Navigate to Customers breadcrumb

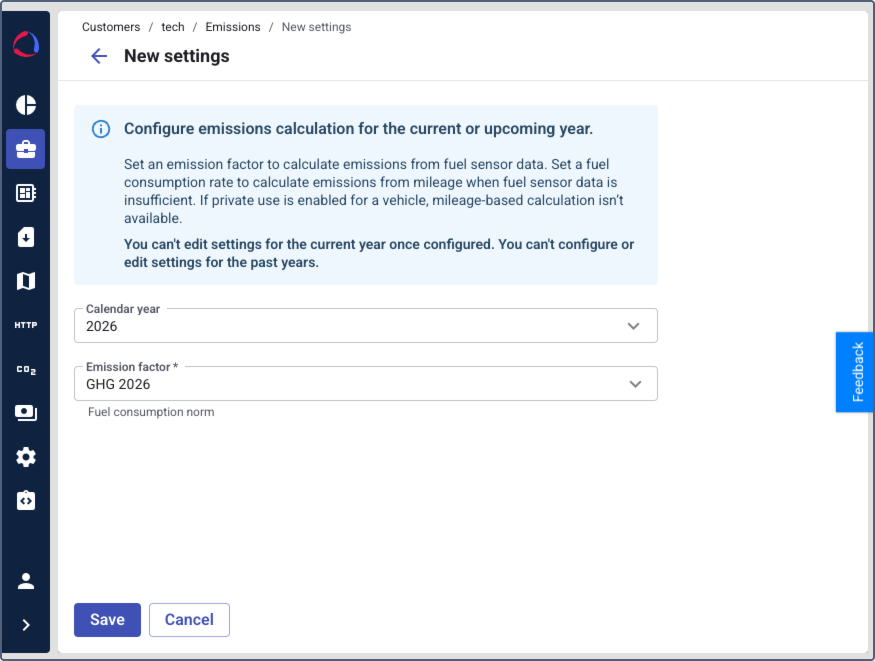[111, 27]
